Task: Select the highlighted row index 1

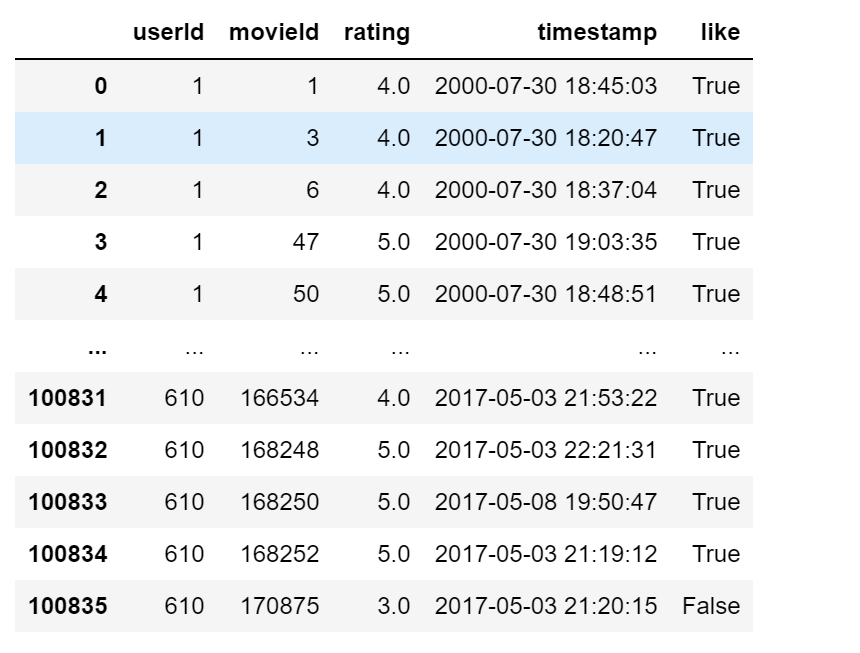Action: click(100, 138)
